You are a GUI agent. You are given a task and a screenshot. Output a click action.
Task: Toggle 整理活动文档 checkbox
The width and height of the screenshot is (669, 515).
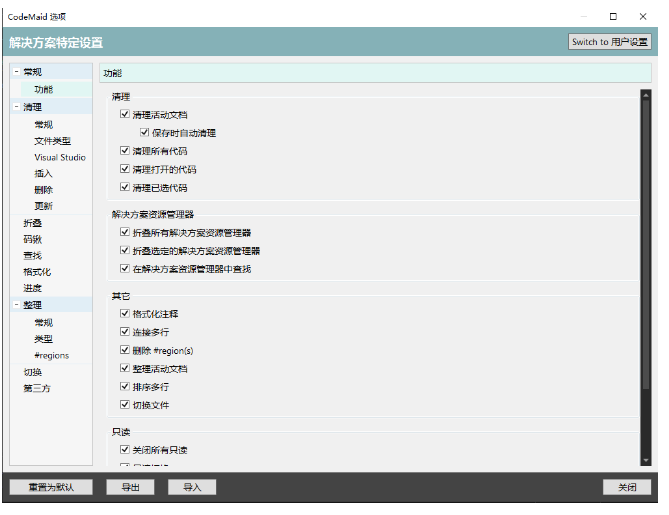click(125, 368)
